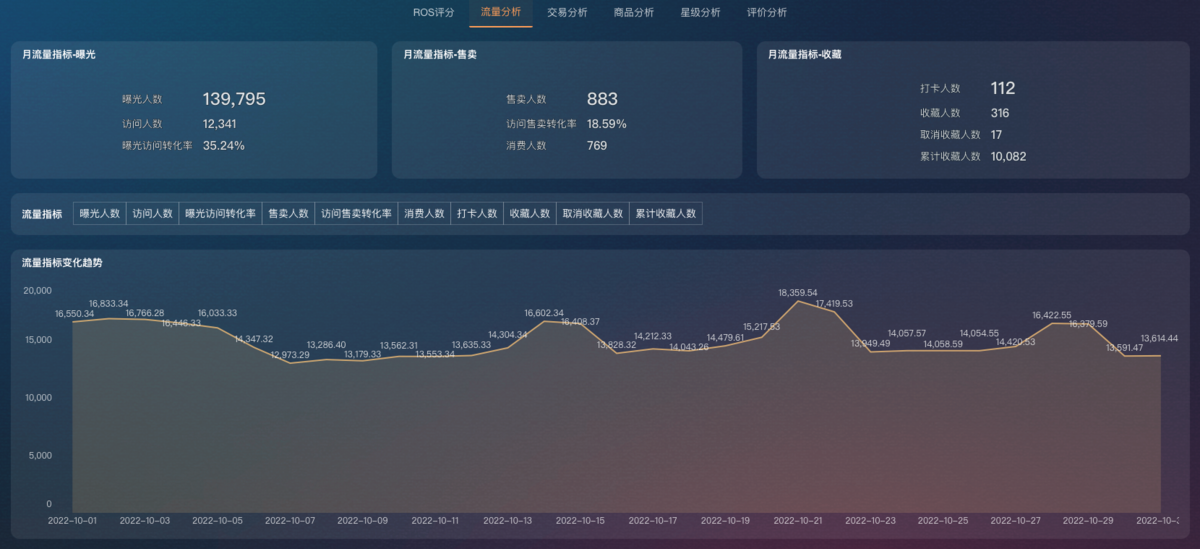1200x549 pixels.
Task: Switch to the 评价分析 tab
Action: point(767,13)
